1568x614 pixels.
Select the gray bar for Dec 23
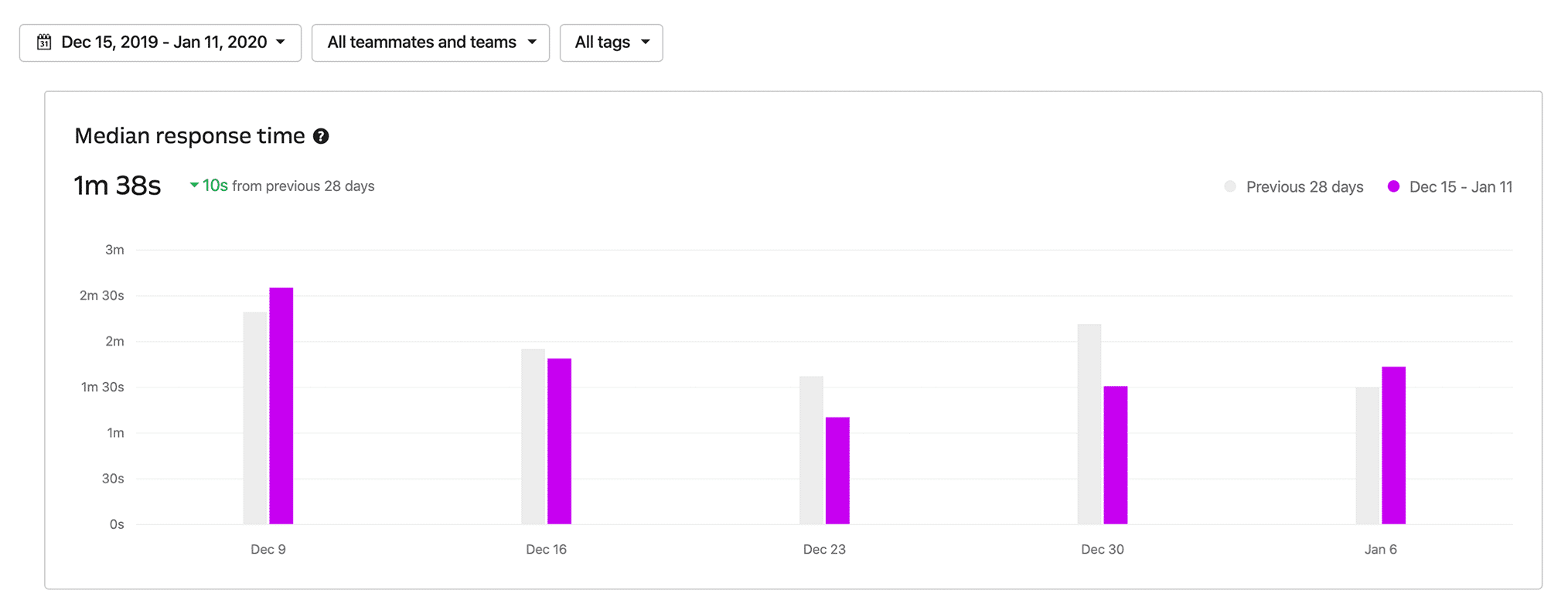811,450
